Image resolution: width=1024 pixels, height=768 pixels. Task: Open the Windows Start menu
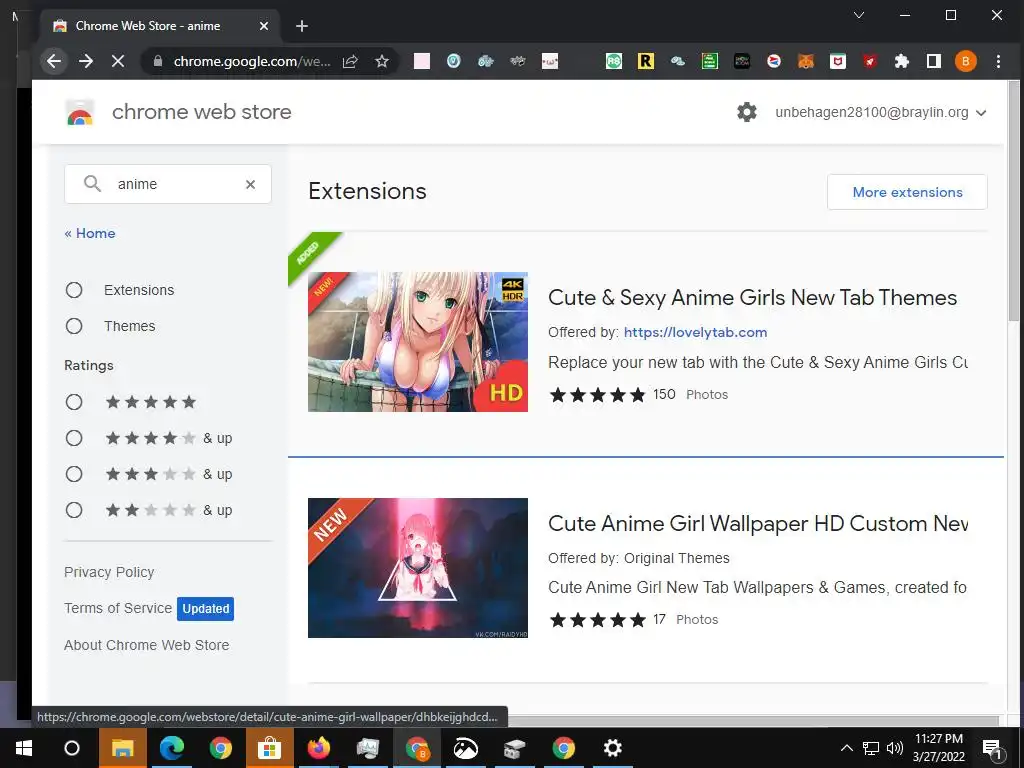tap(24, 748)
